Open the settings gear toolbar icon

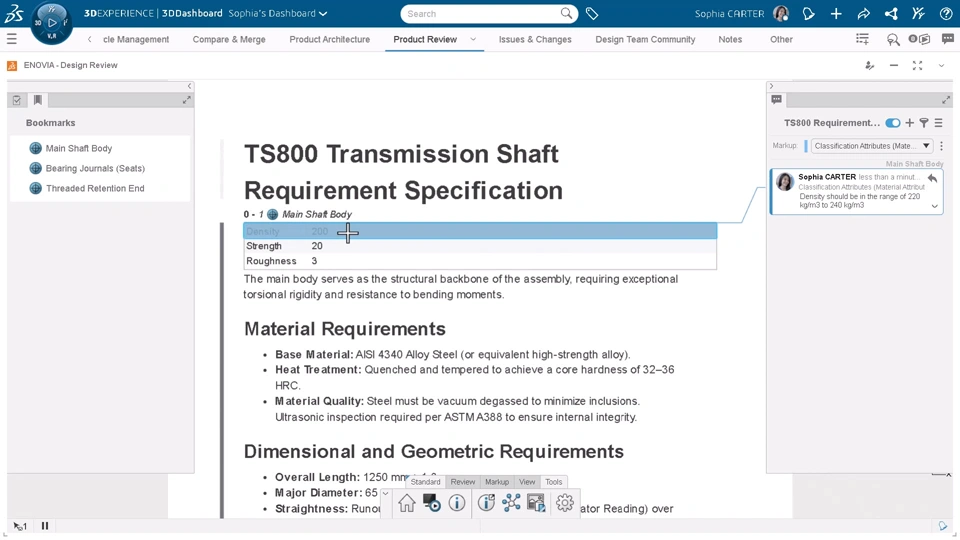click(x=564, y=503)
